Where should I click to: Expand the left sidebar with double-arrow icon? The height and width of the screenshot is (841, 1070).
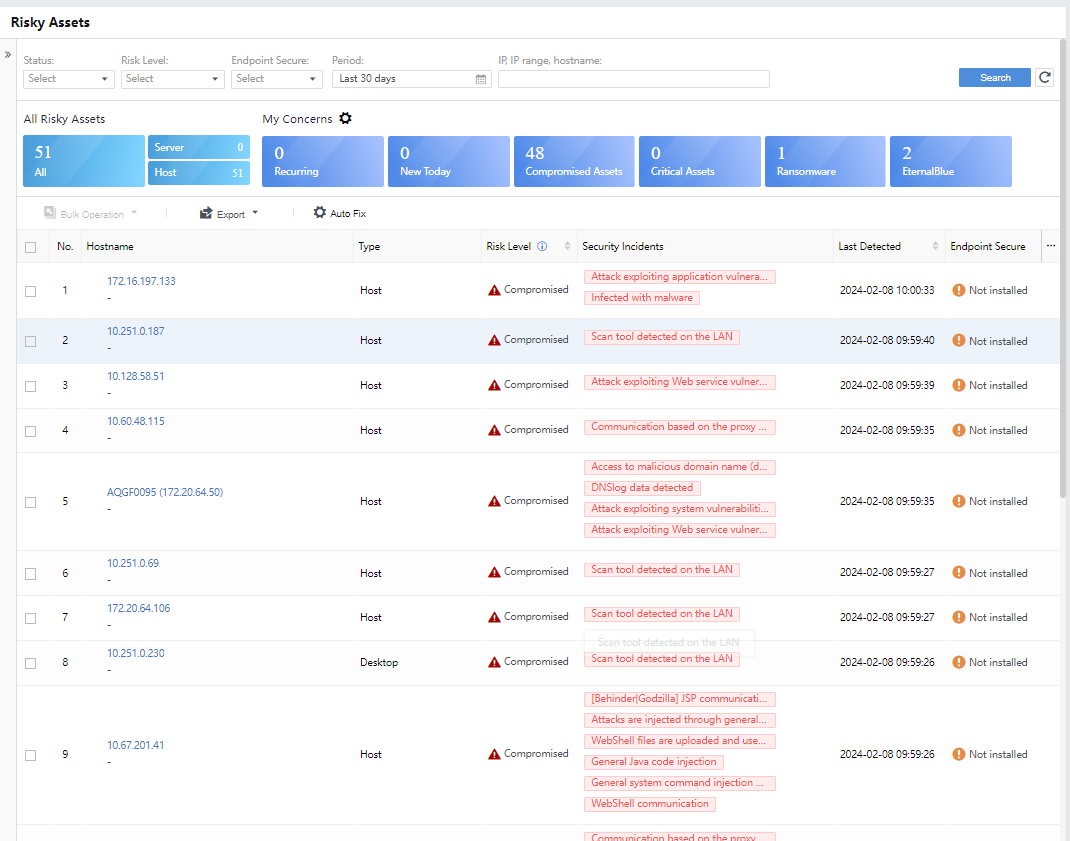pyautogui.click(x=8, y=54)
